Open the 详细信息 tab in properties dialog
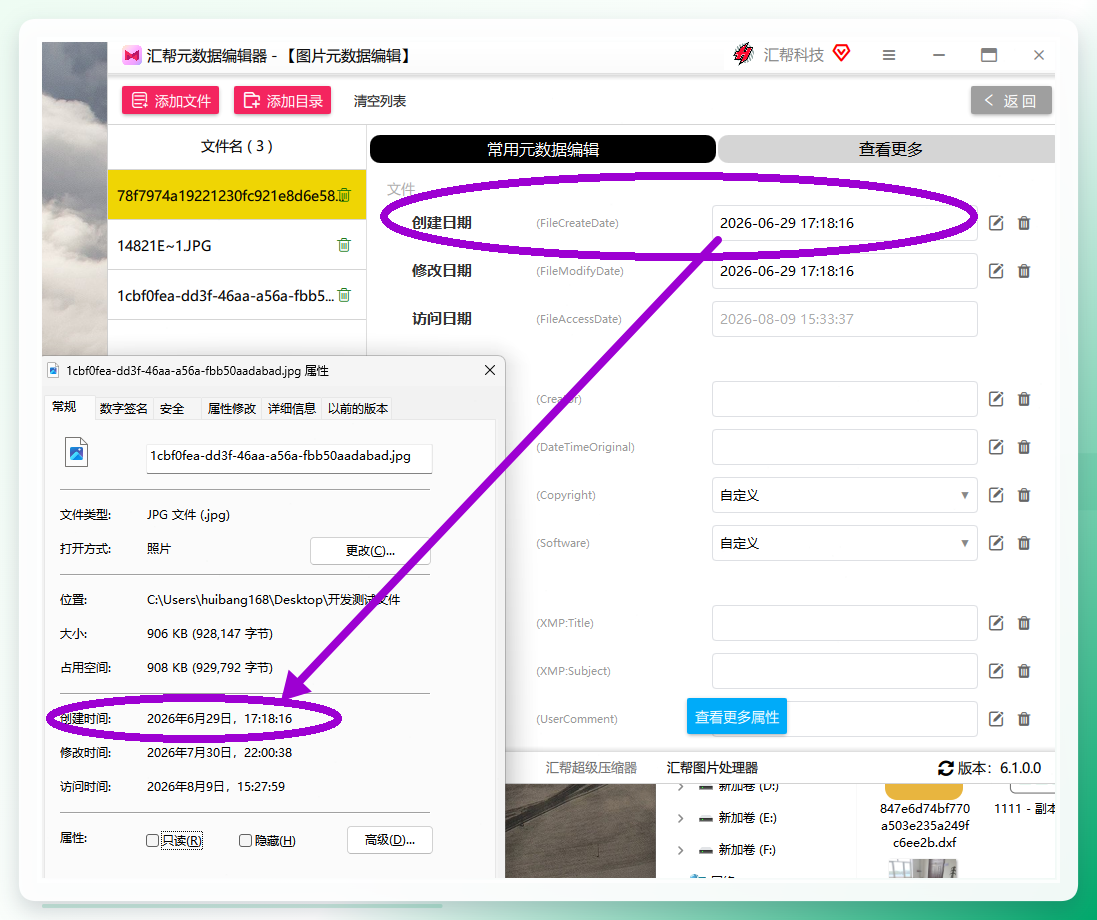The image size is (1097, 920). tap(292, 409)
